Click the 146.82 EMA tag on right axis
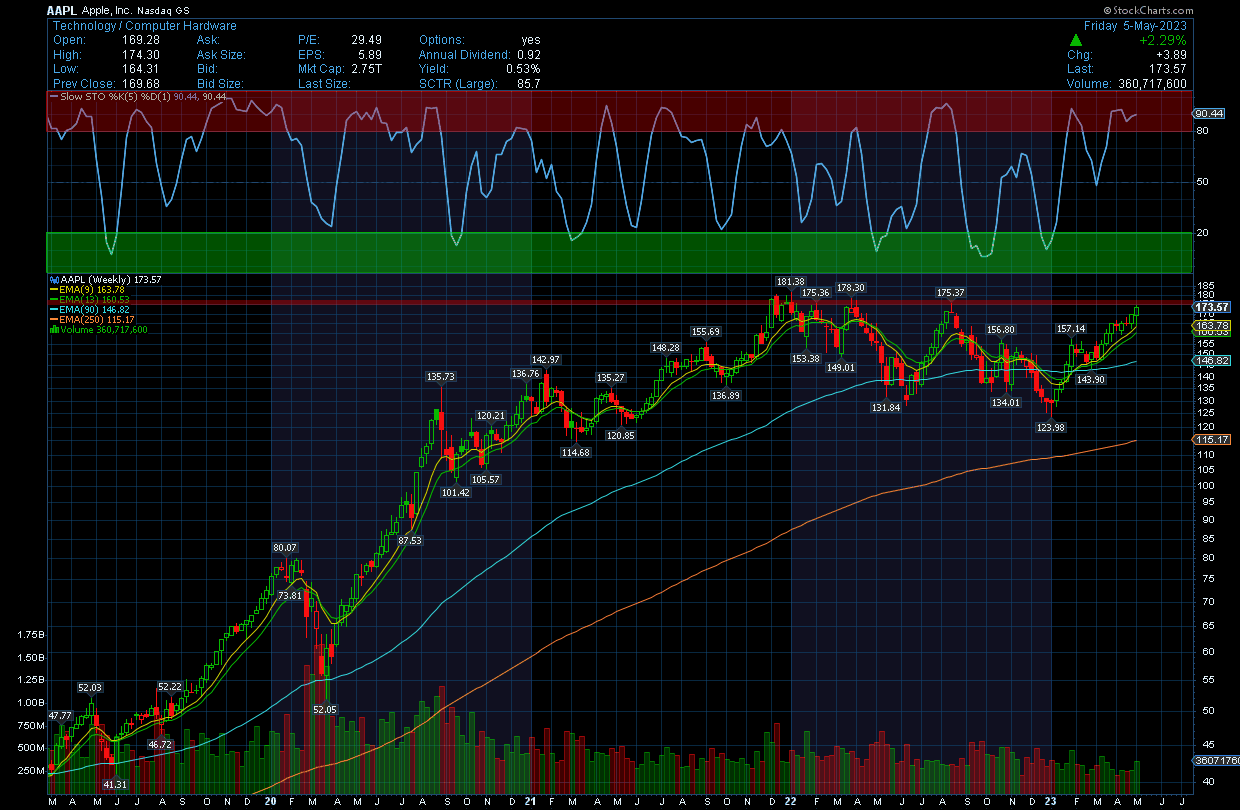The height and width of the screenshot is (810, 1240). click(1212, 360)
